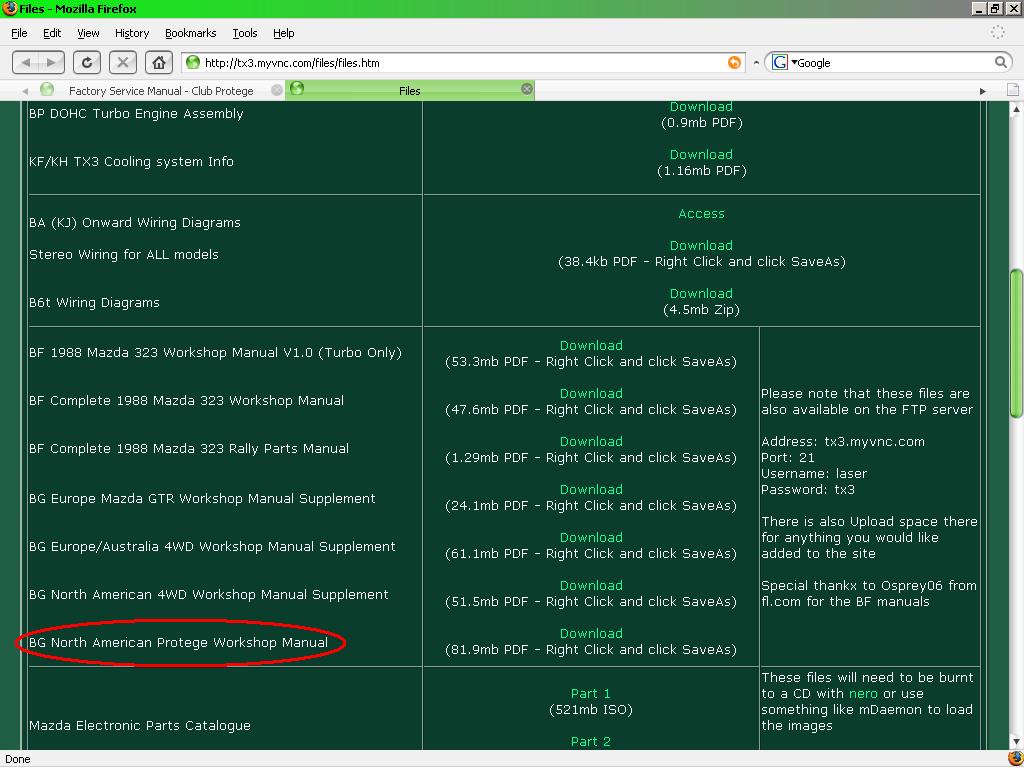Follow the nero link

(863, 694)
